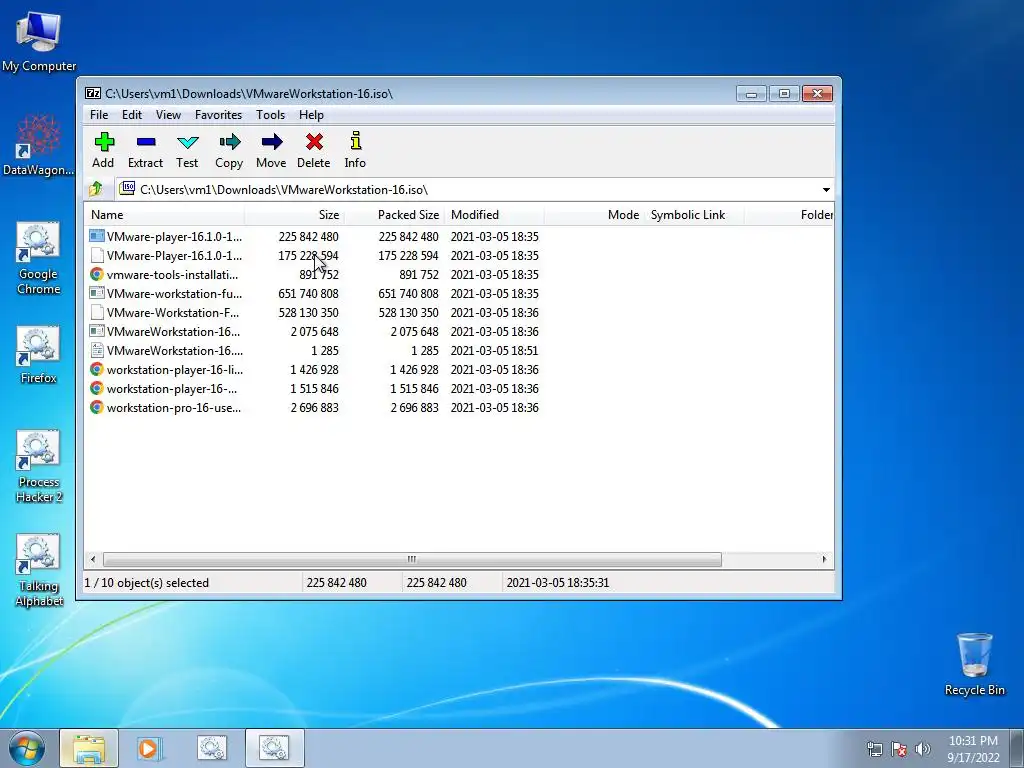This screenshot has height=768, width=1024.
Task: Click the Copy toolbar icon
Action: (x=229, y=142)
